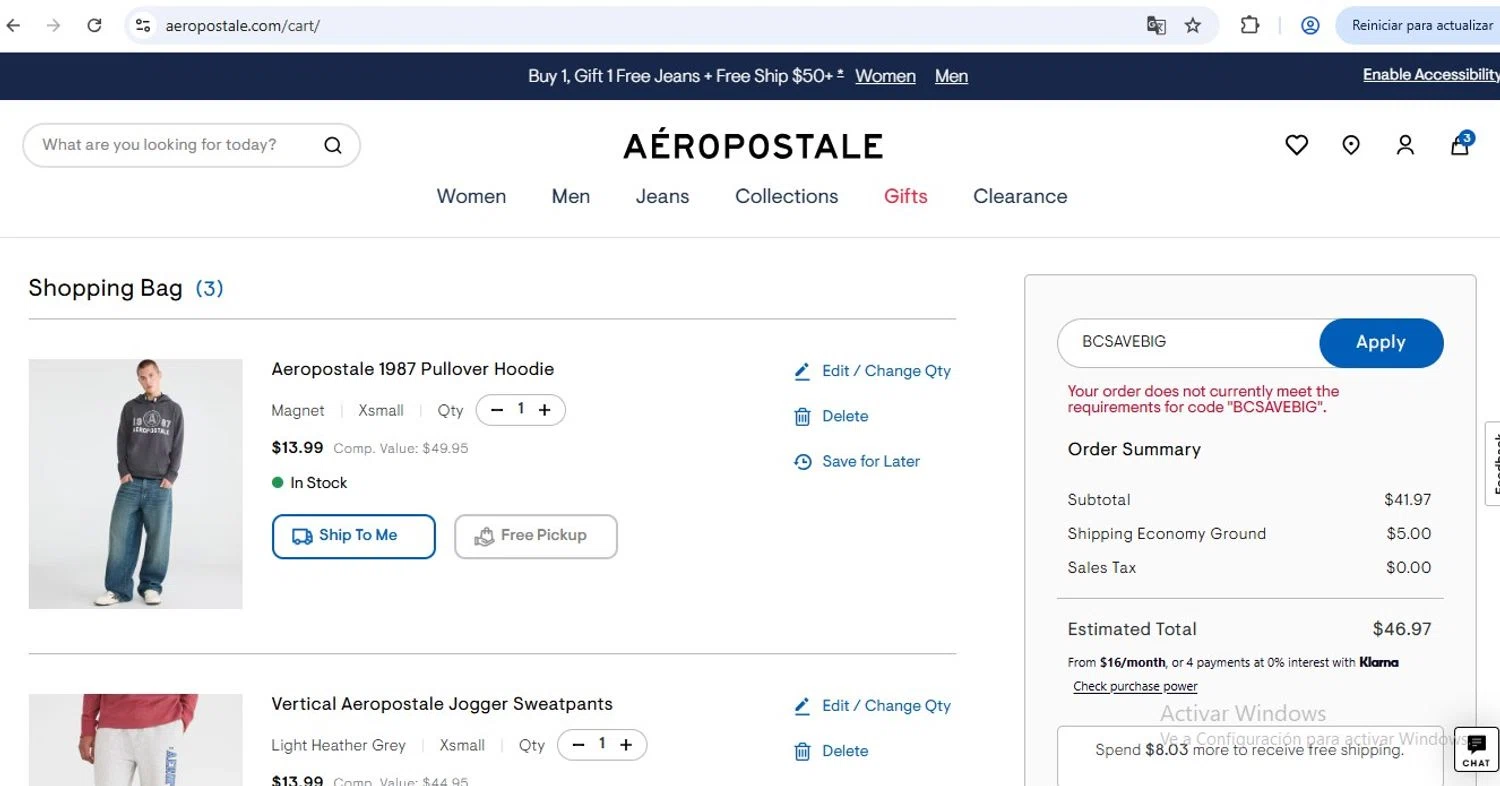1500x786 pixels.
Task: Click the trash icon for jogger sweatpants
Action: pos(802,751)
